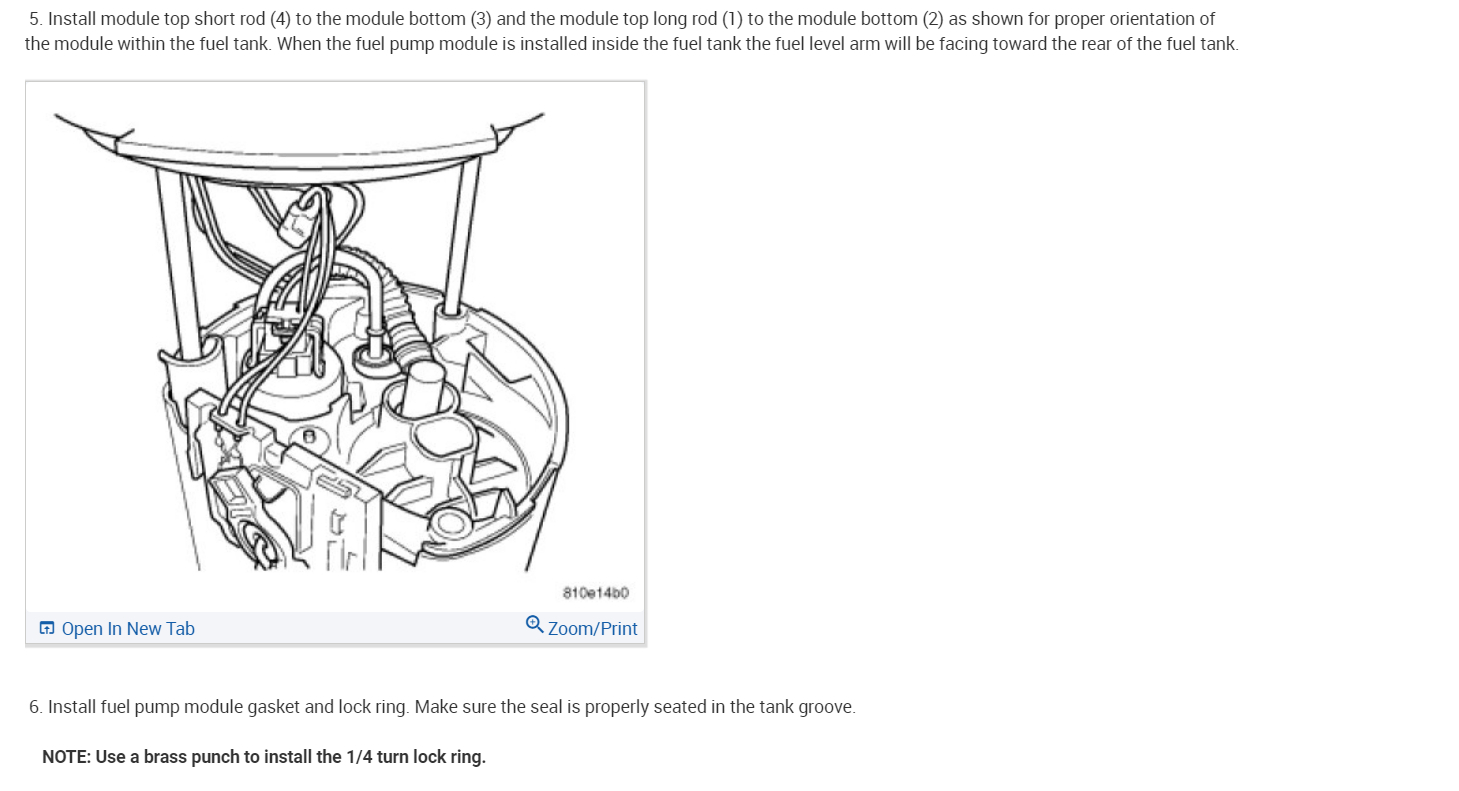Click the image code 810e14b0 label
The width and height of the screenshot is (1459, 791).
point(596,593)
